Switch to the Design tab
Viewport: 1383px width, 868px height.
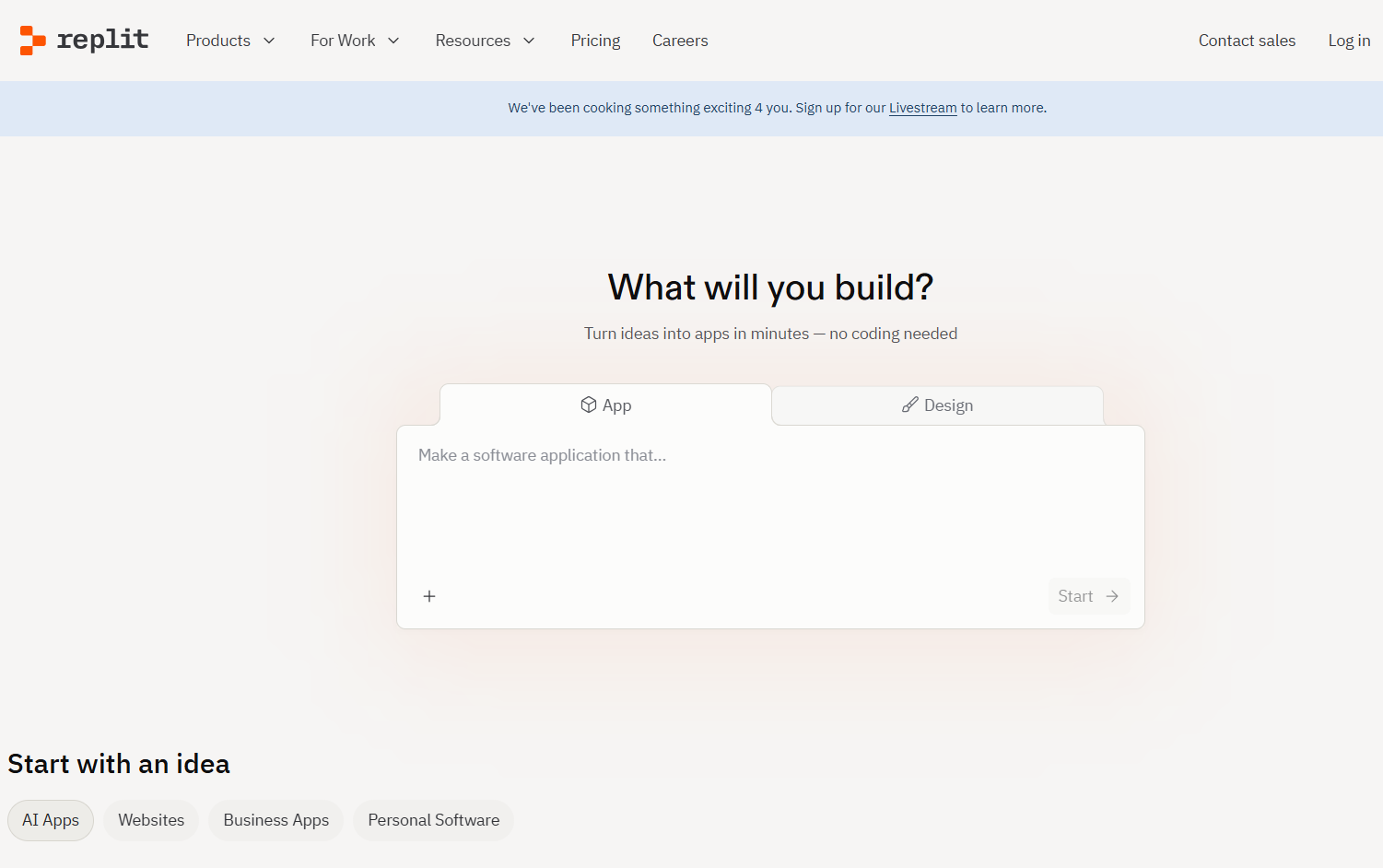[937, 405]
